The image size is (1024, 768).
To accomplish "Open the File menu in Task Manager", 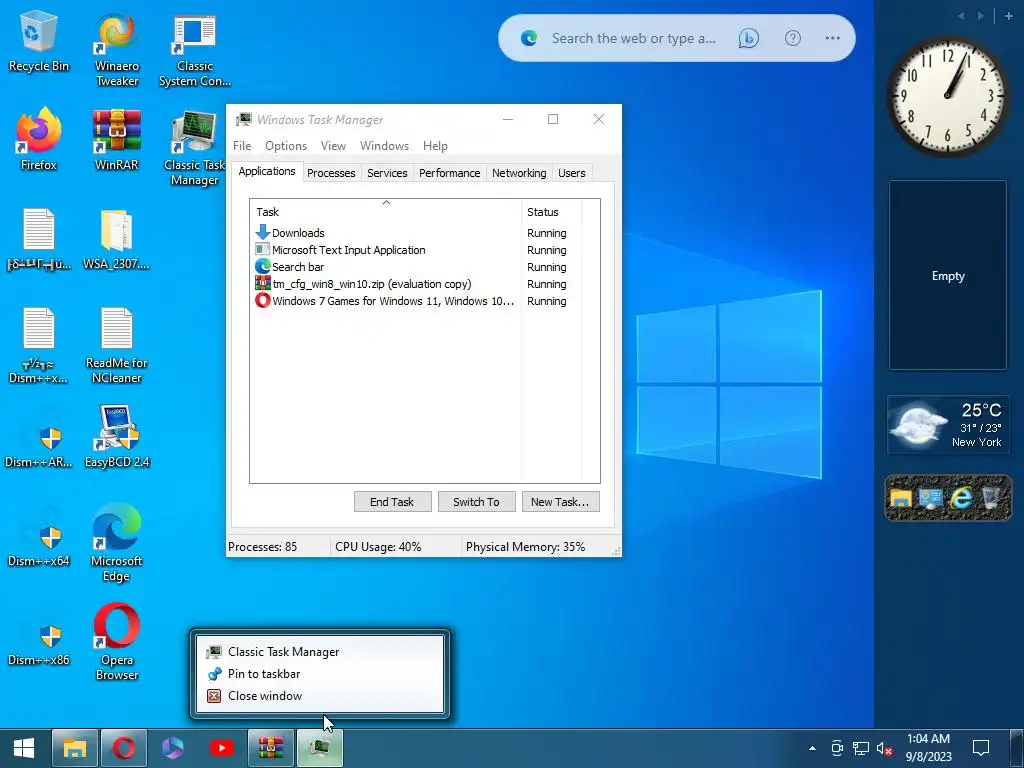I will point(242,146).
